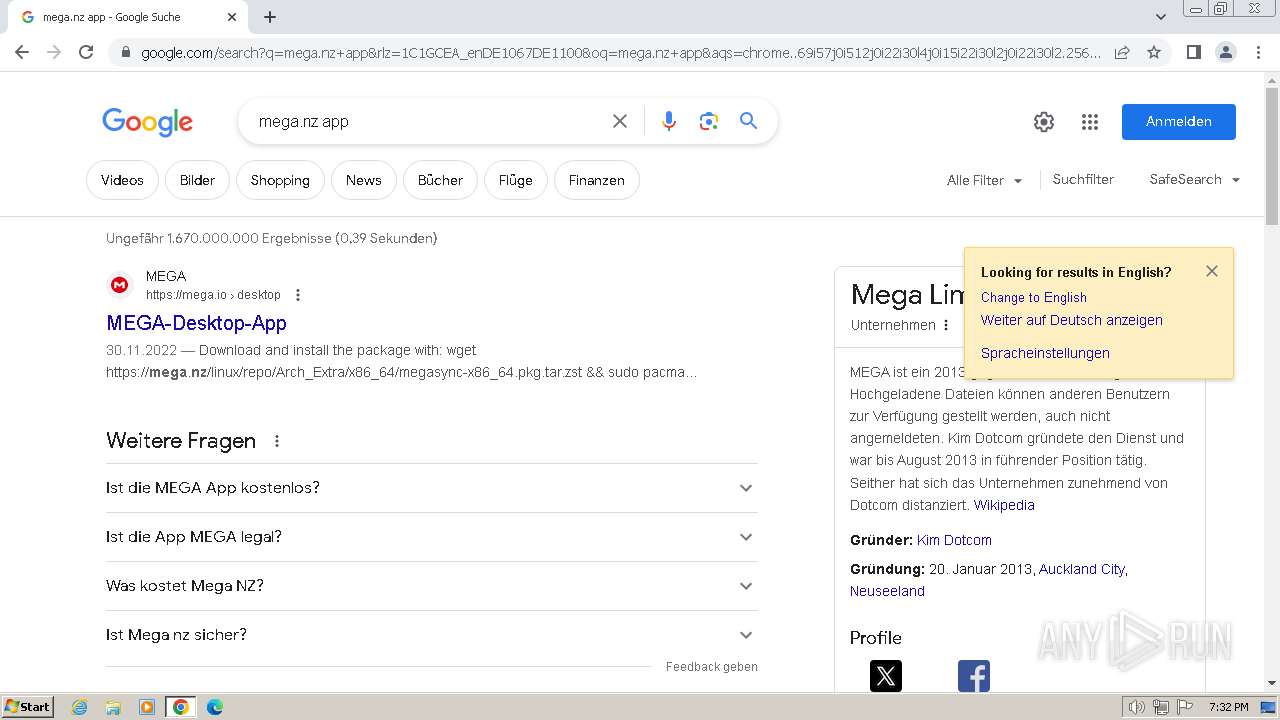Open File Explorer from the taskbar
1280x720 pixels.
tap(113, 707)
